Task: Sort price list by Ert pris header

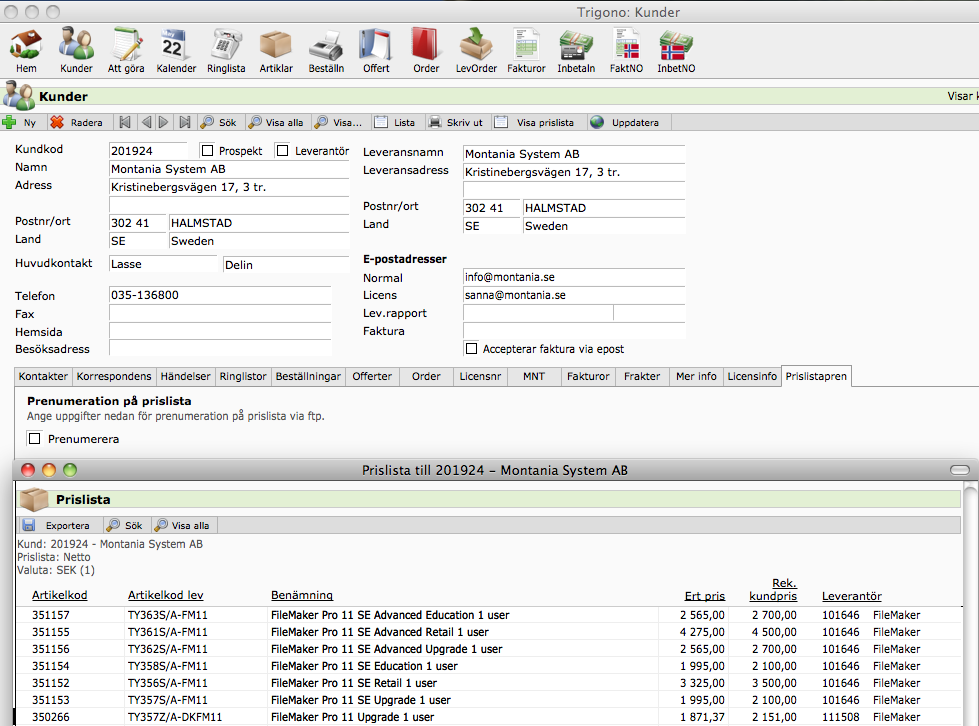Action: (705, 596)
